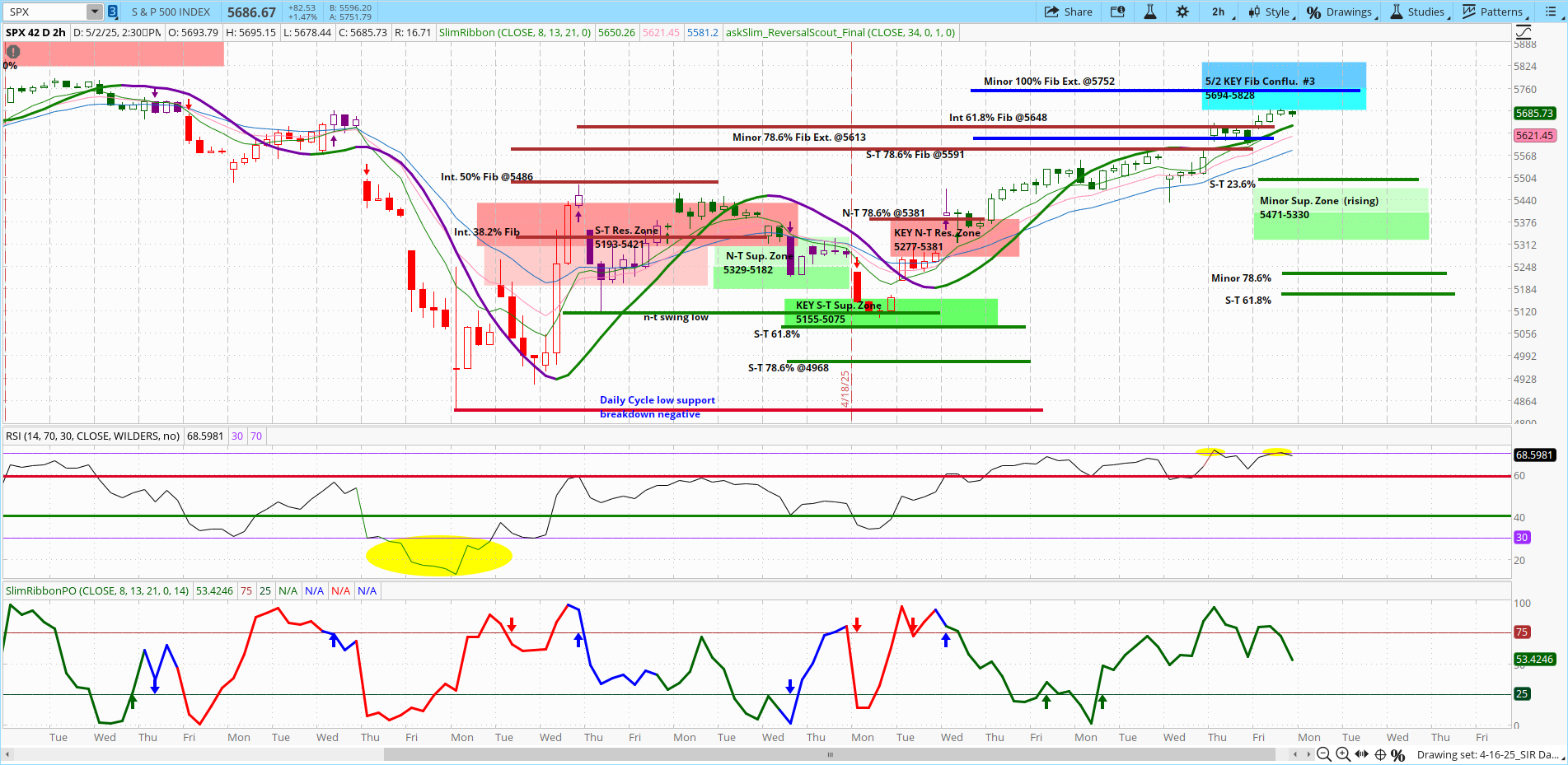Click the zoom-out magnifier in the status bar
The width and height of the screenshot is (1568, 765).
click(1324, 754)
